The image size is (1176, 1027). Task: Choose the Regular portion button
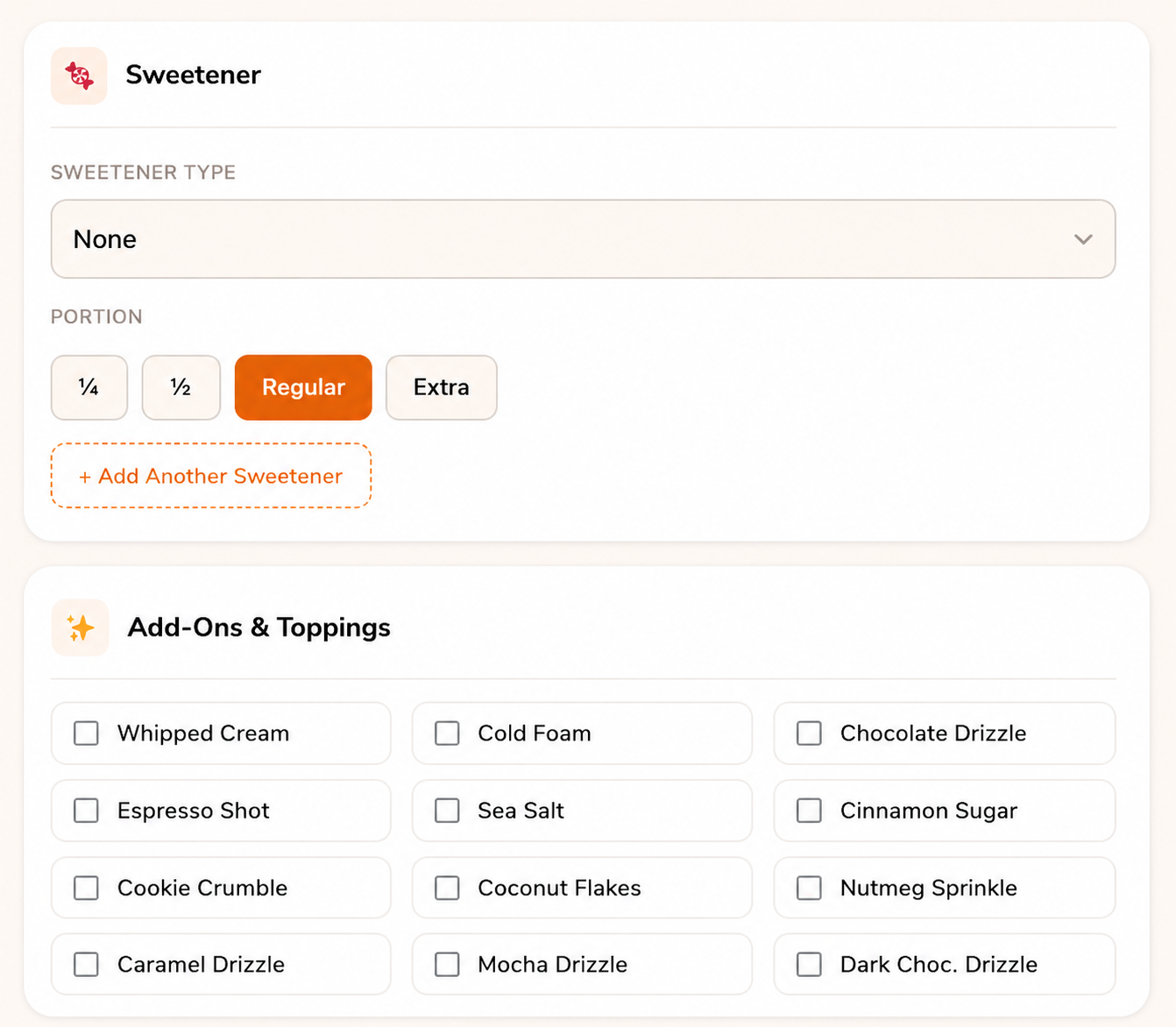(303, 387)
